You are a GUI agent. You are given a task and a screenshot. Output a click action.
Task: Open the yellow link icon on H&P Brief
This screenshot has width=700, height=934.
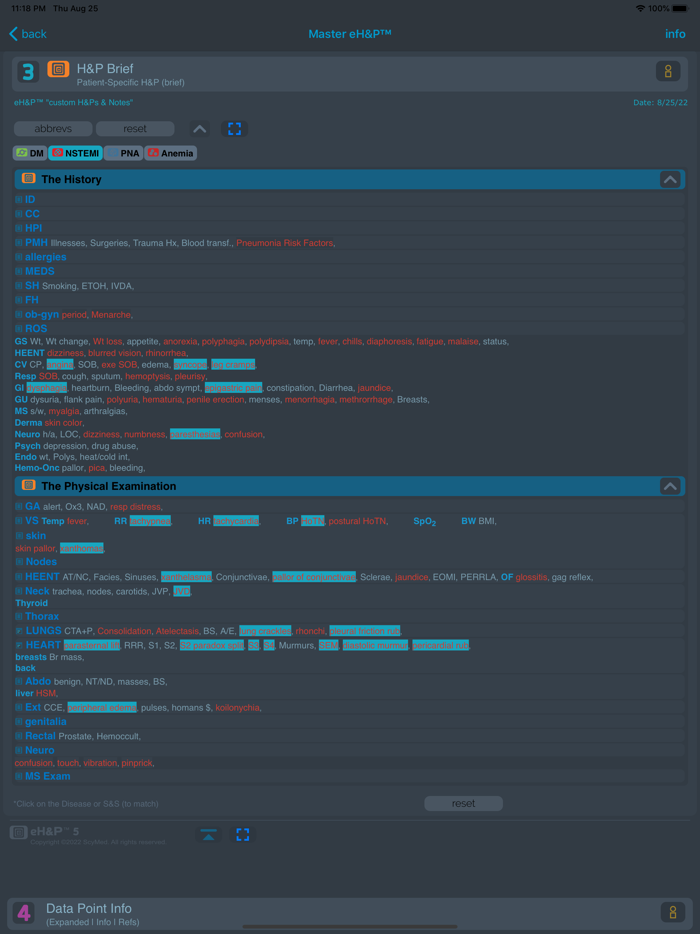tap(668, 71)
